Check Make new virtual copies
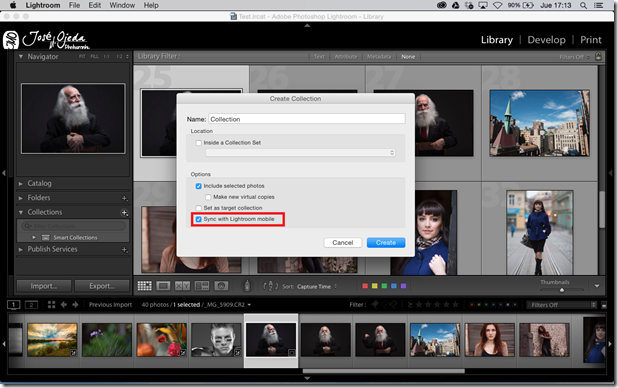Screen dimensions: 618x388 pyautogui.click(x=208, y=197)
